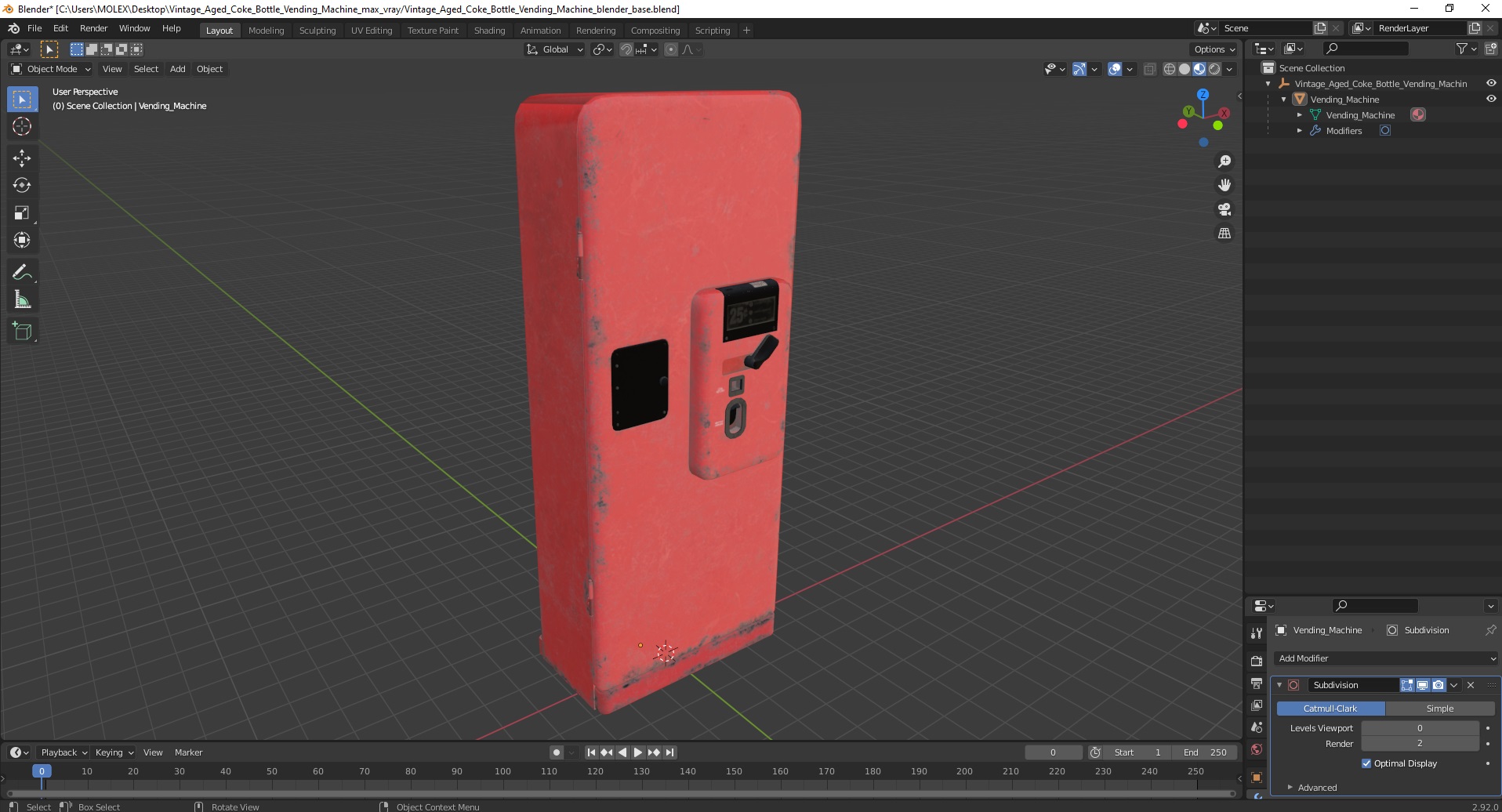This screenshot has height=812, width=1502.
Task: Switch to the Sculpting workspace tab
Action: point(317,31)
